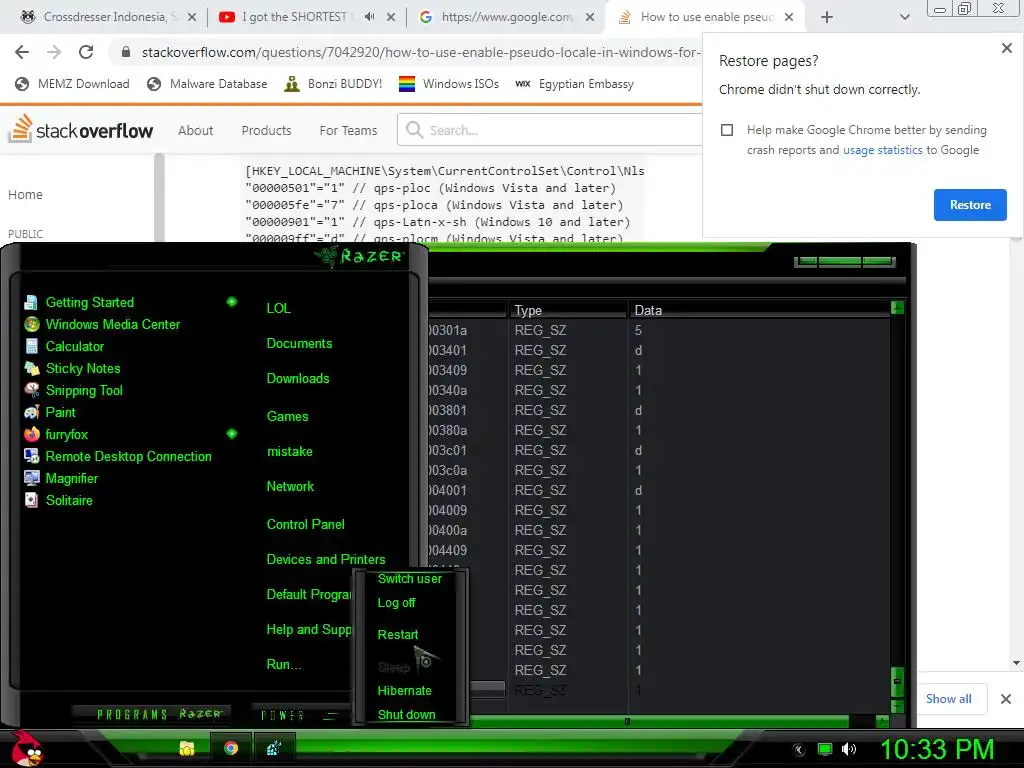The image size is (1024, 768).
Task: Open Sticky Notes
Action: [x=72, y=368]
